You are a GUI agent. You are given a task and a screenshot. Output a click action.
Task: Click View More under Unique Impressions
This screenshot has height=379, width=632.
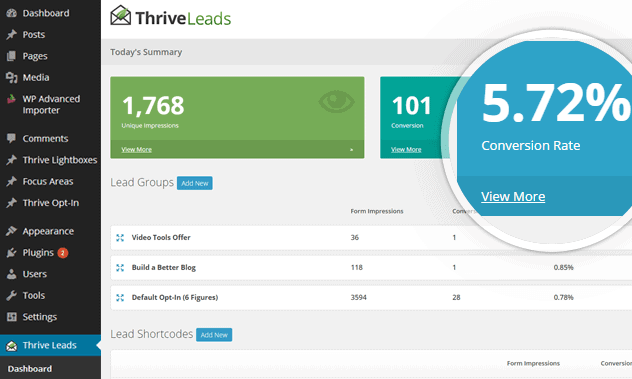pos(137,150)
